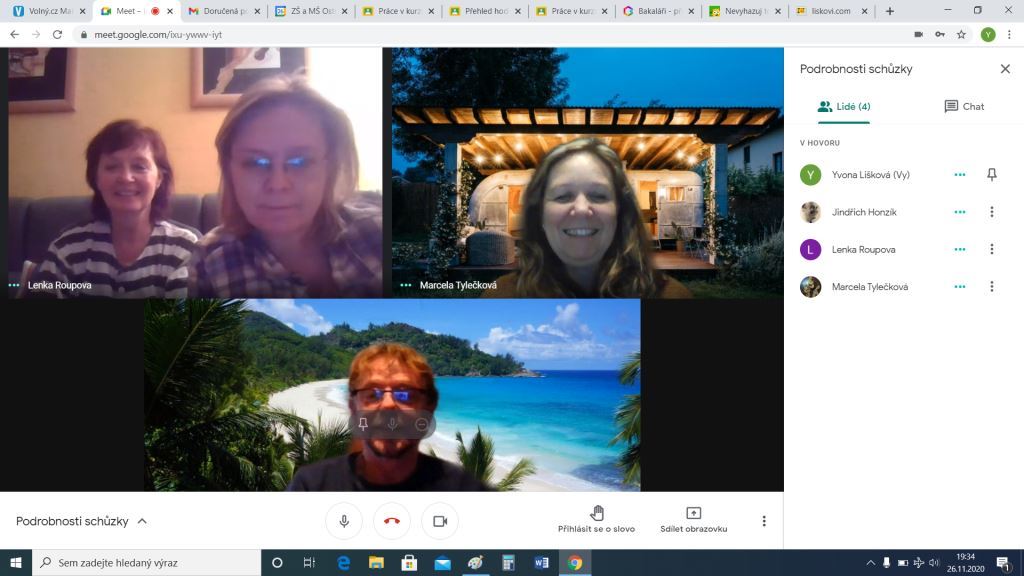Open options menu for Marcela Tylečková

991,287
